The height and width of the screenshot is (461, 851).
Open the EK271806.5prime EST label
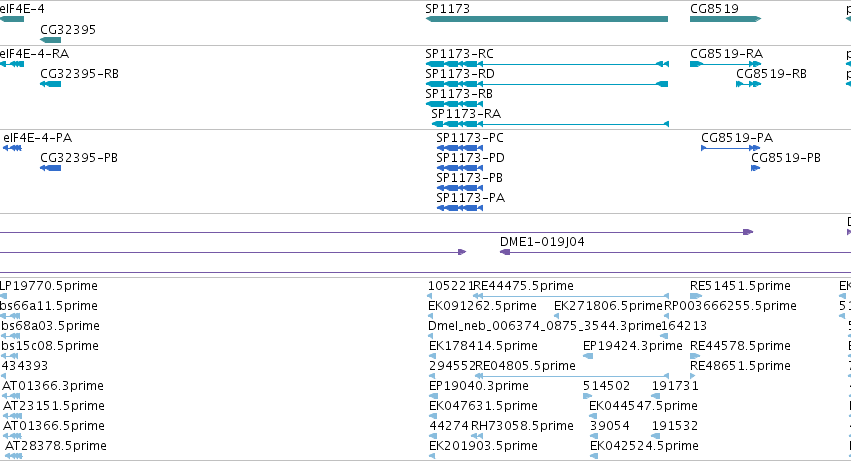coord(608,306)
